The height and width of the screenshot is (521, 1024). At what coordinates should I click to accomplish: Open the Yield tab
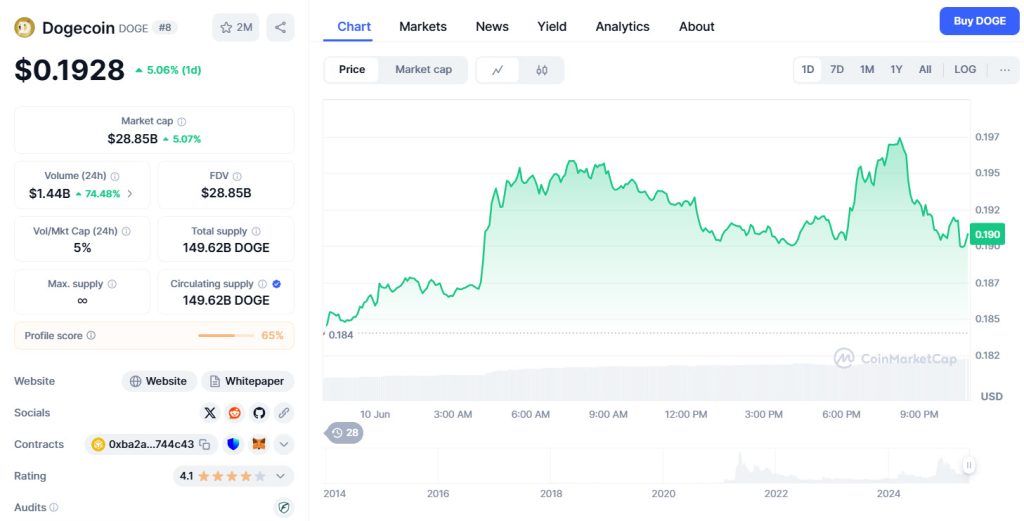pos(552,27)
